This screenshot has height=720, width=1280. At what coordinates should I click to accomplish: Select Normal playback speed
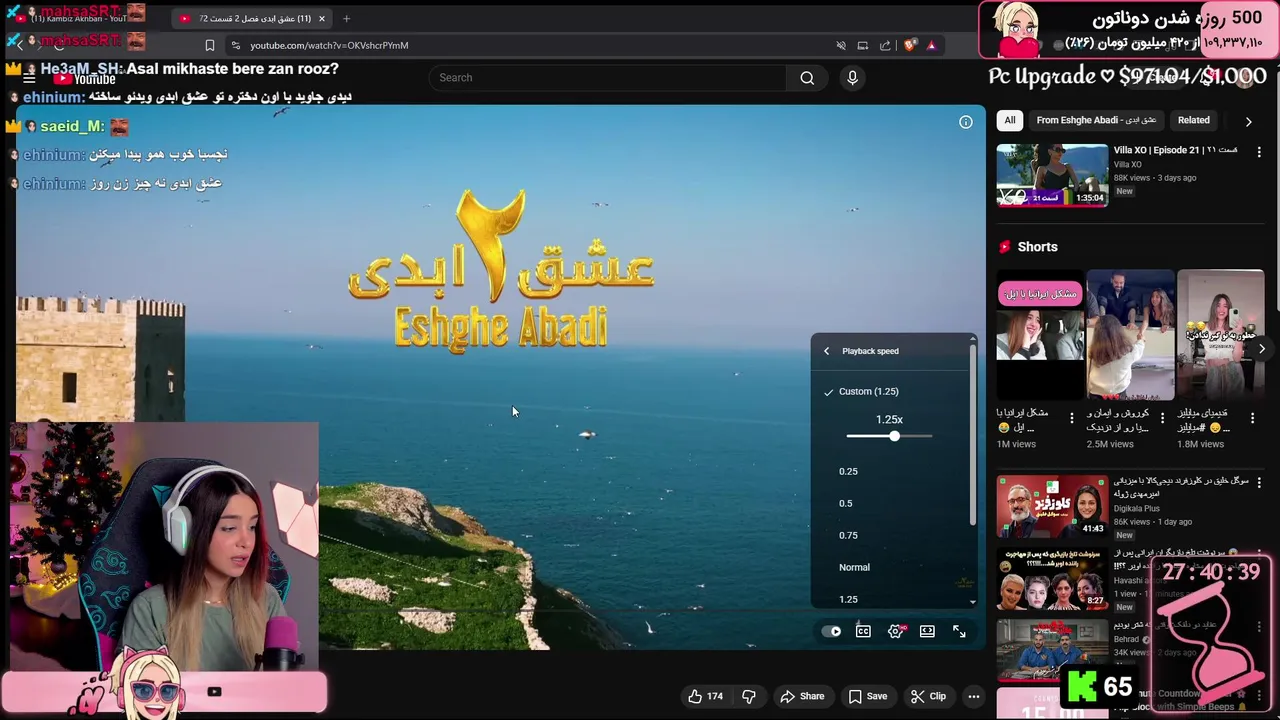pyautogui.click(x=890, y=567)
